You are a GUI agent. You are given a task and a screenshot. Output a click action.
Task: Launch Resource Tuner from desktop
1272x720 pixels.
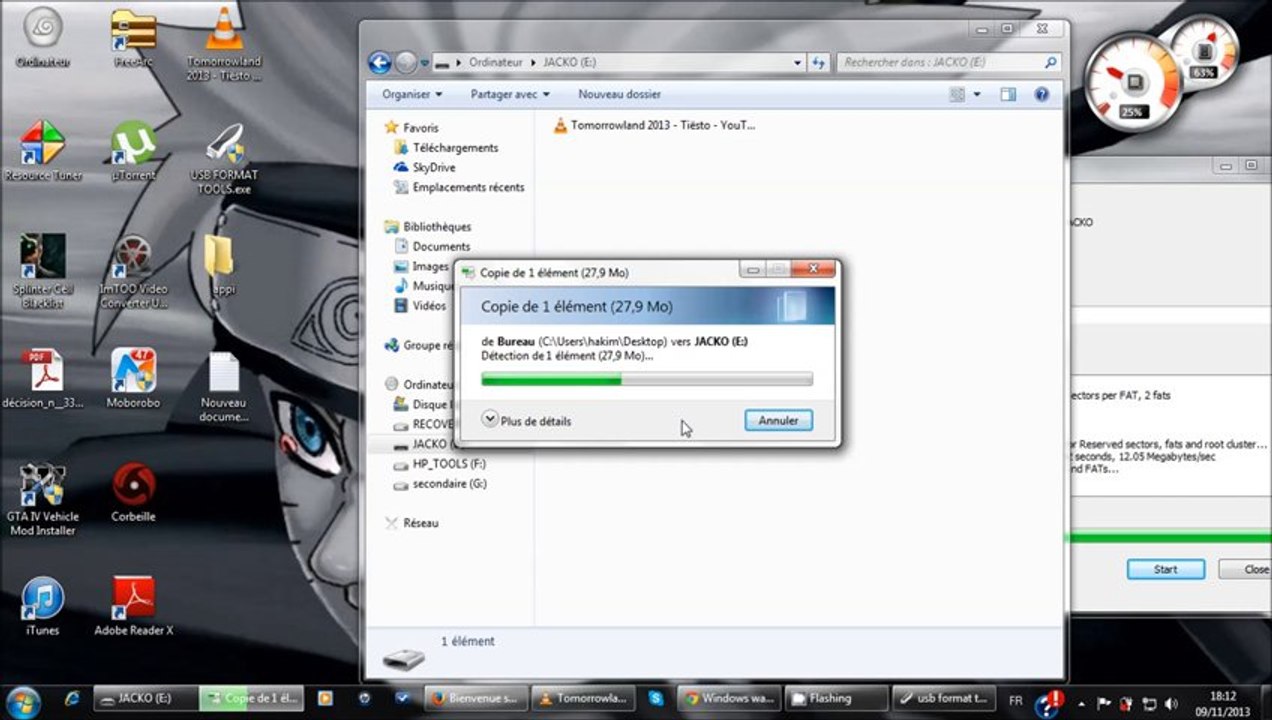(43, 150)
